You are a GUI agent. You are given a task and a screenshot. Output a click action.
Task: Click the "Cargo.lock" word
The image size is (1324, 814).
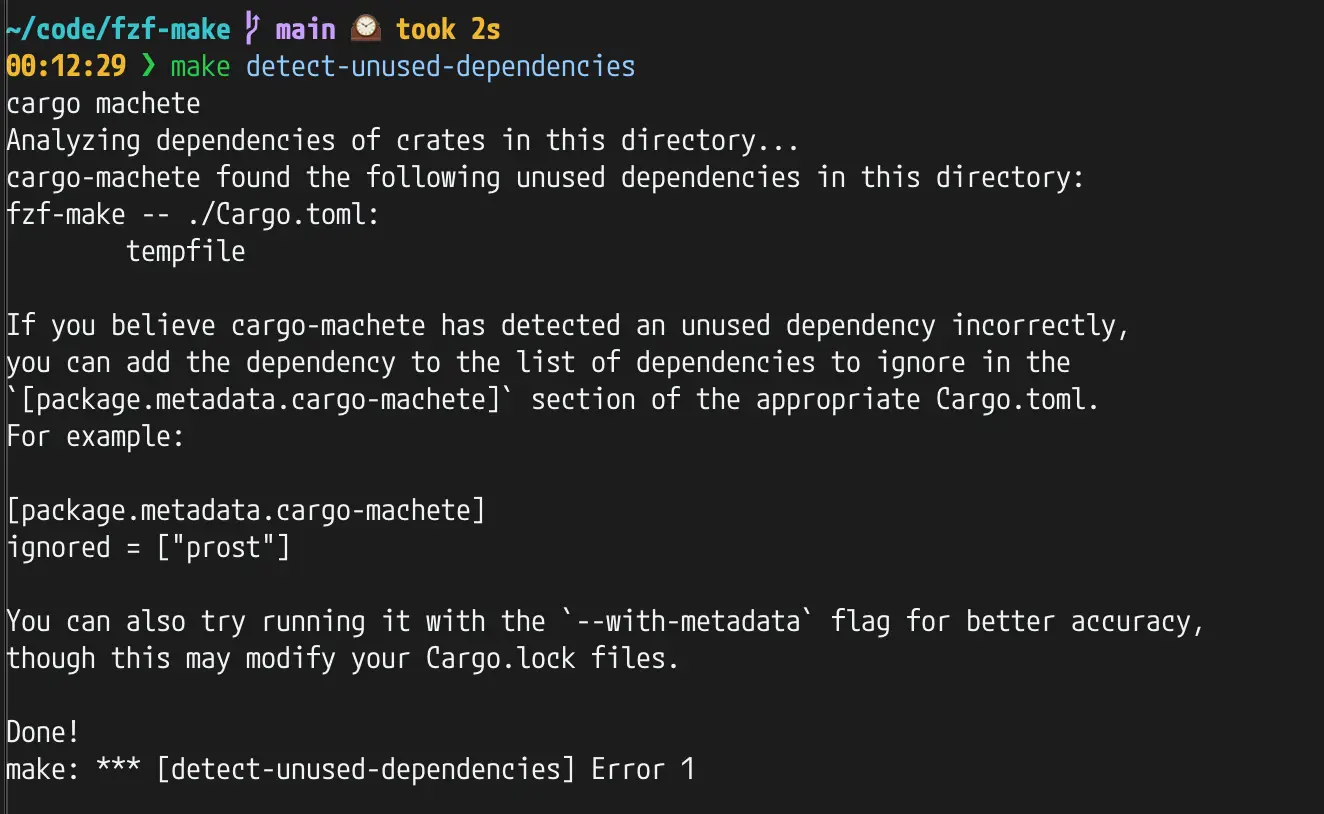point(500,658)
